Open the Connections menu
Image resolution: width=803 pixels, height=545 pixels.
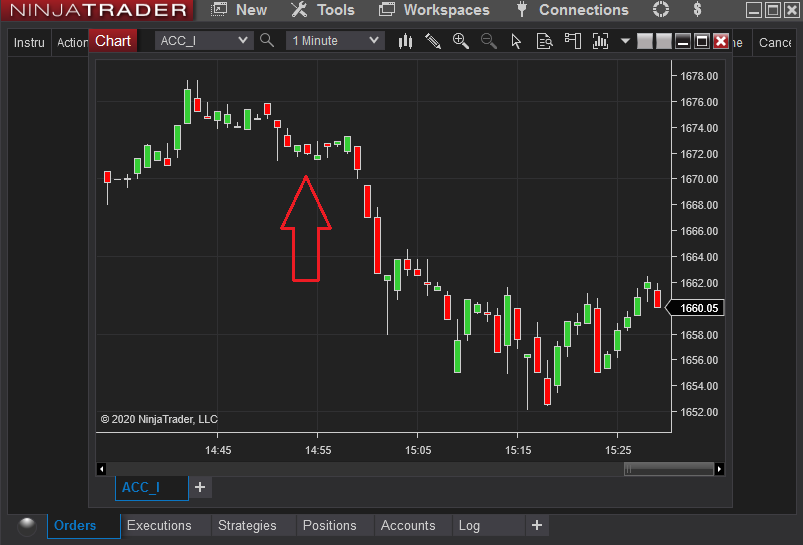pyautogui.click(x=572, y=10)
